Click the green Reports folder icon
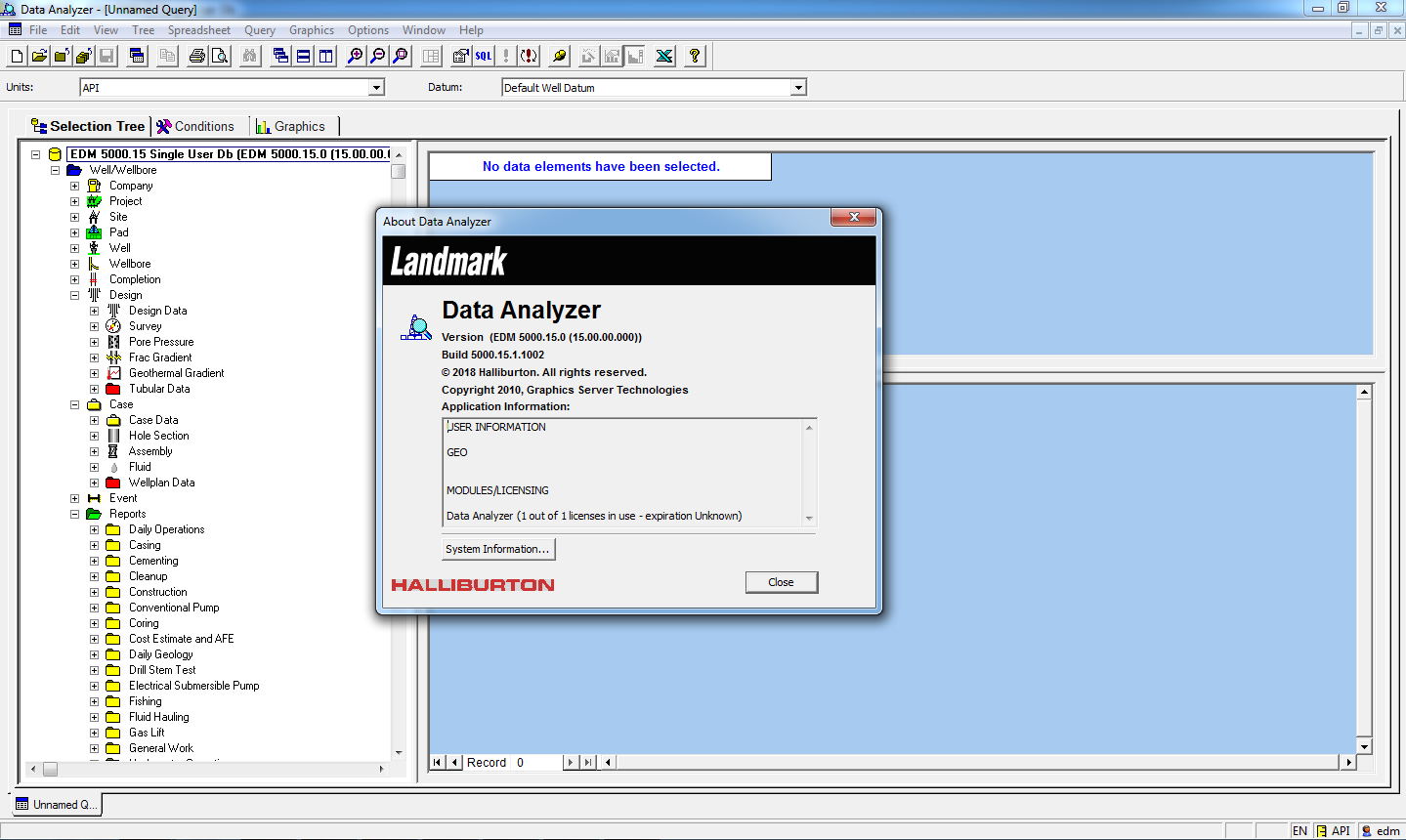The image size is (1406, 840). click(94, 514)
